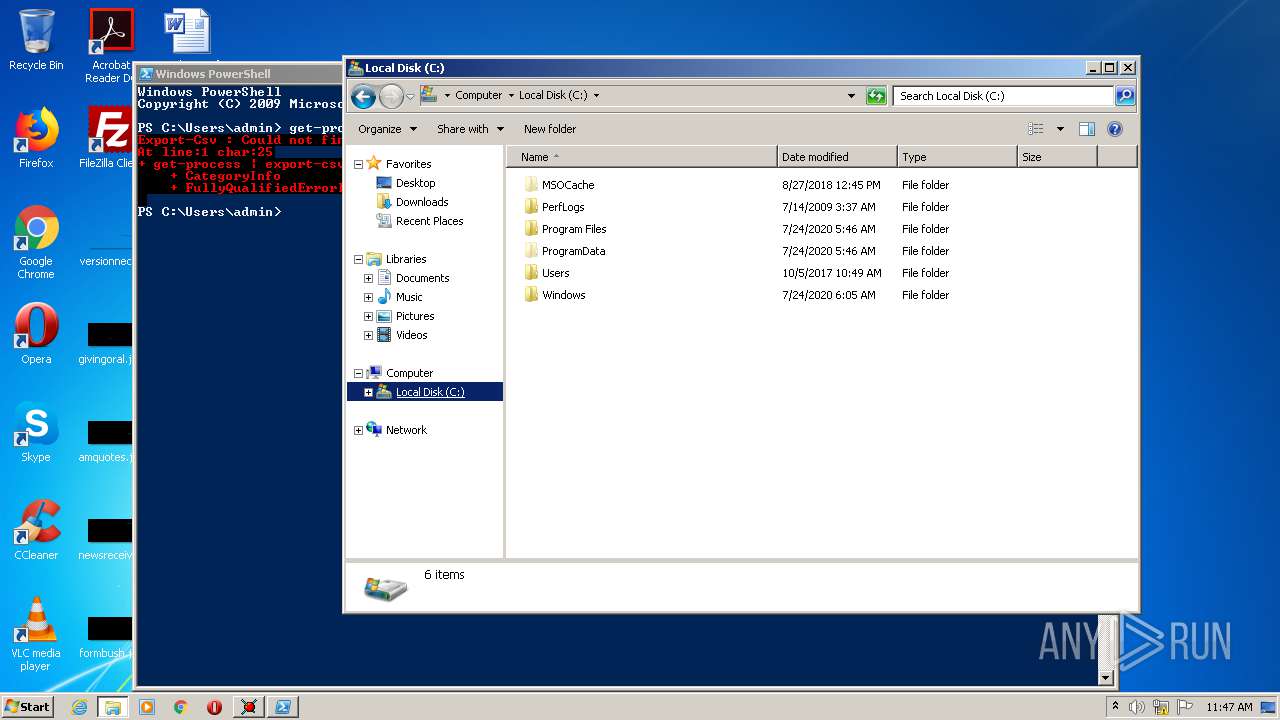
Task: Click Local Disk (C:) breadcrumb segment
Action: click(x=553, y=96)
